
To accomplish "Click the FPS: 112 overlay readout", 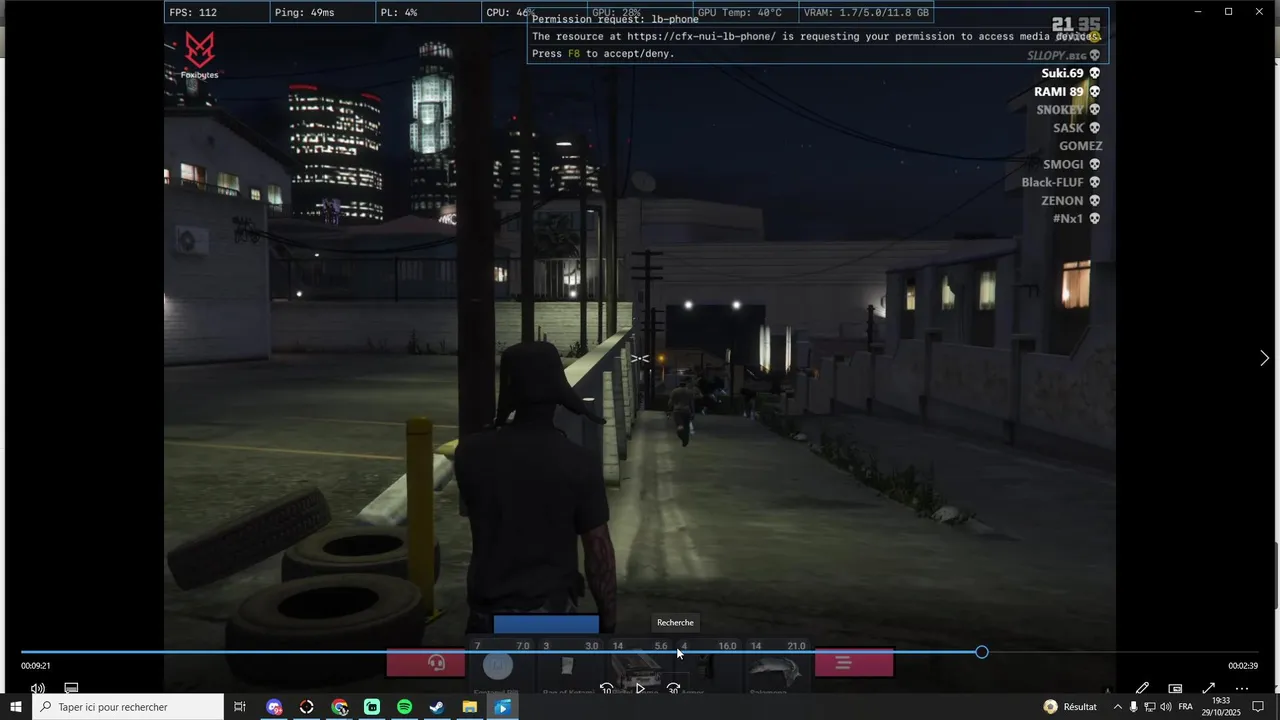I will point(193,13).
